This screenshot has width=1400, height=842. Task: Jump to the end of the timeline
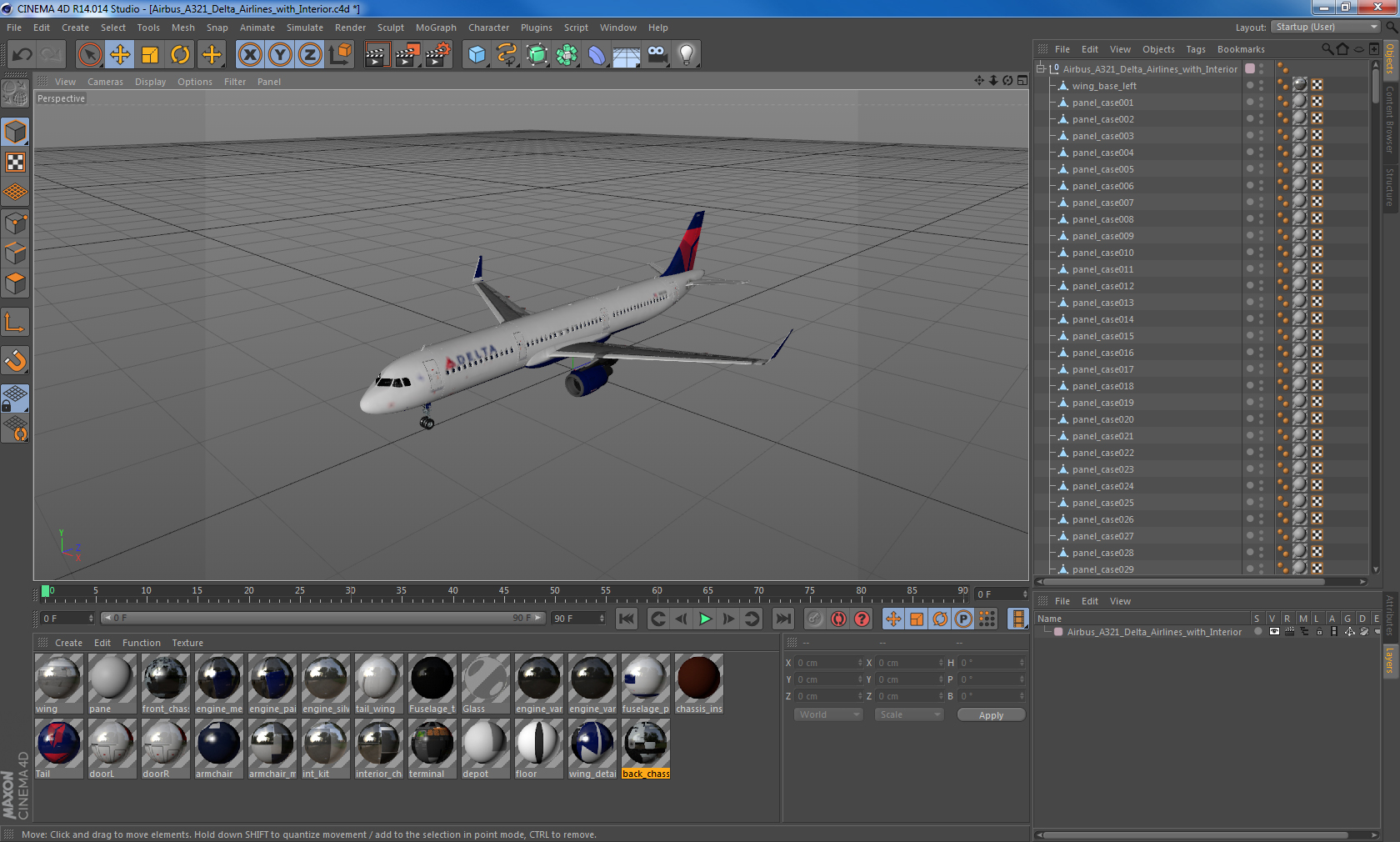[782, 619]
